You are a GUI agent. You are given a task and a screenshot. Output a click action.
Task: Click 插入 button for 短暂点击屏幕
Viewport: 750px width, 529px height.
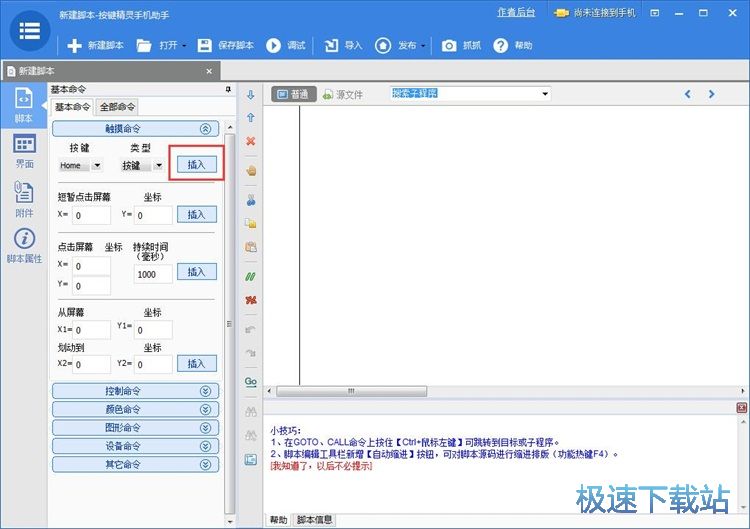[x=197, y=214]
